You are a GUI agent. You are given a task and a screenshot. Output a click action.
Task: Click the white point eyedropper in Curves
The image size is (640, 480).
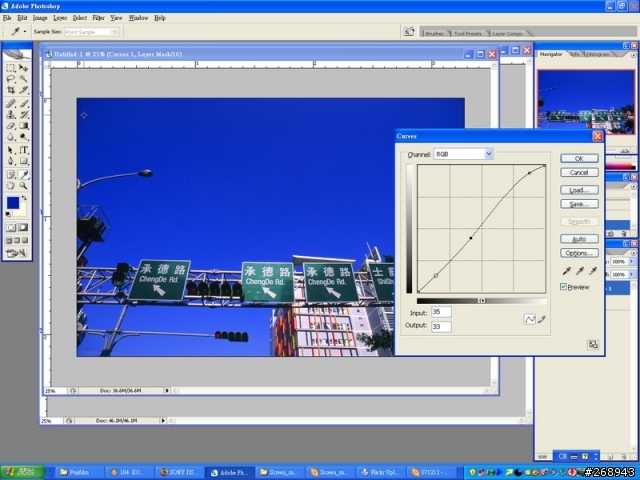click(593, 271)
